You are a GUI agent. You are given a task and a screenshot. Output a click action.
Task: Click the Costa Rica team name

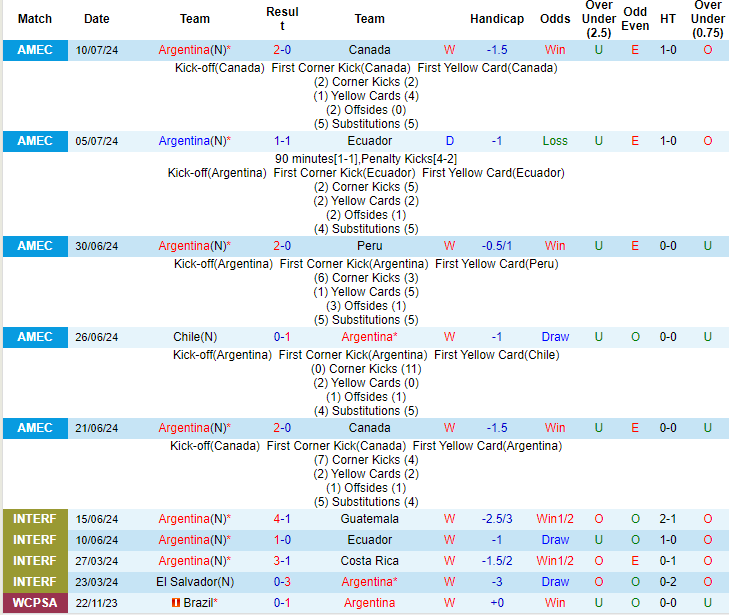coord(369,561)
